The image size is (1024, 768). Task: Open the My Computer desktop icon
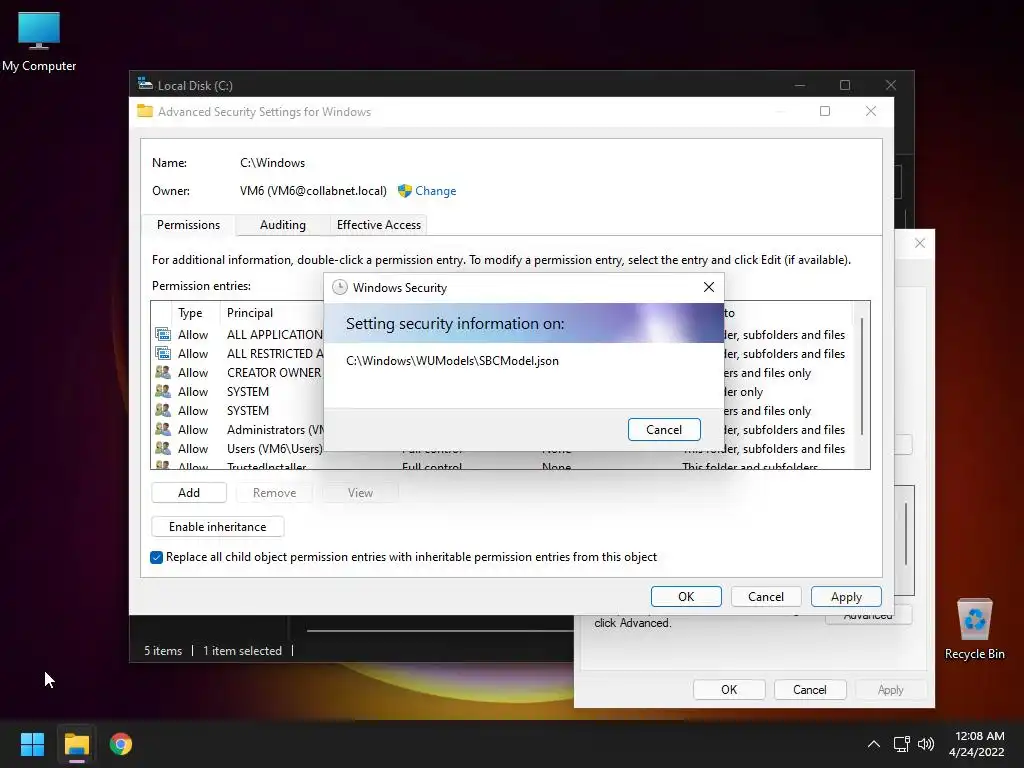pyautogui.click(x=39, y=40)
